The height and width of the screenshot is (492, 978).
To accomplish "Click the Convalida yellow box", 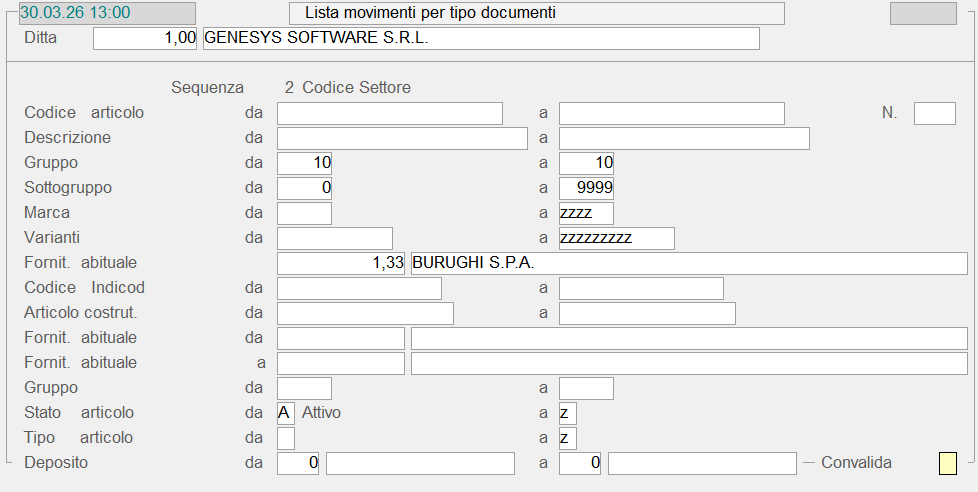I will (947, 463).
